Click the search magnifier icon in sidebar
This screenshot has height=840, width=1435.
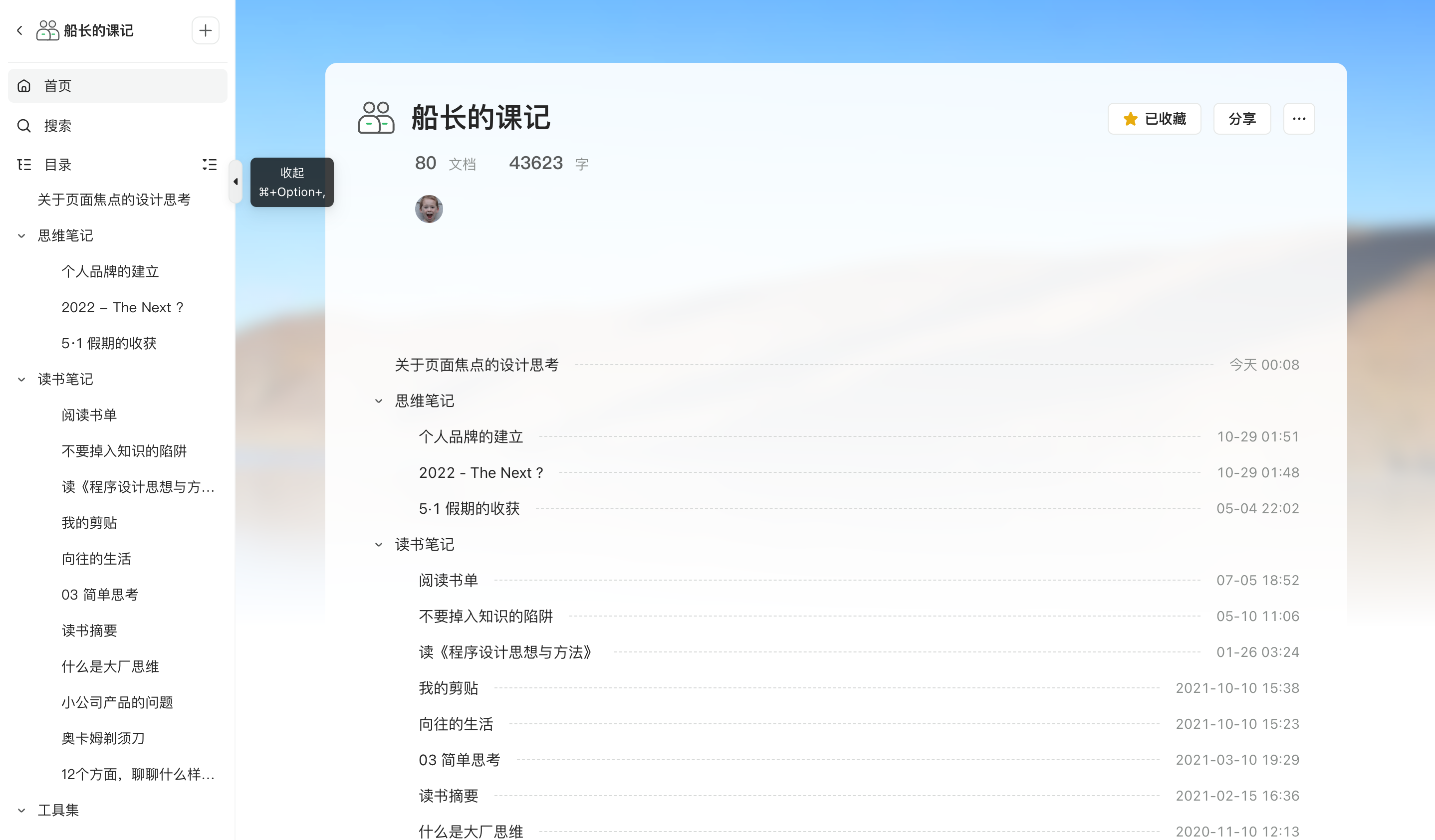24,125
